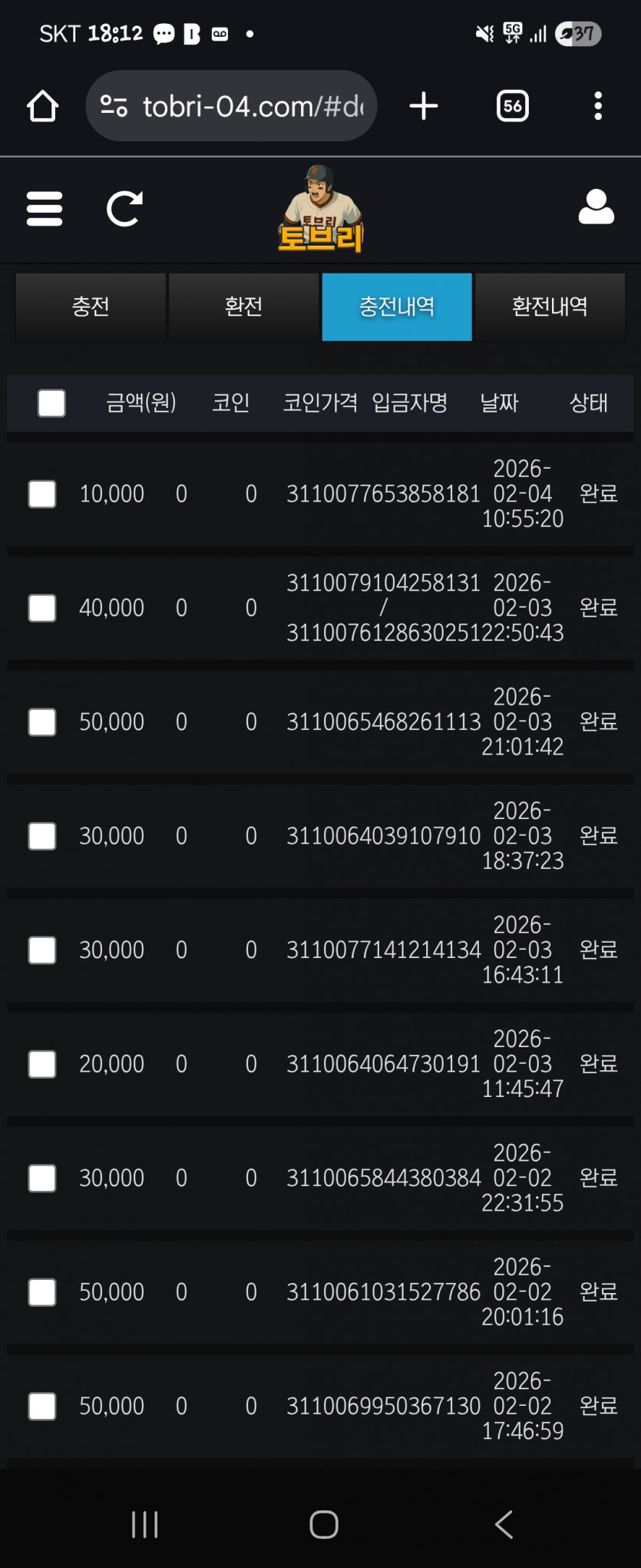Switch to the 환전 tab
This screenshot has width=641, height=1568.
click(243, 307)
